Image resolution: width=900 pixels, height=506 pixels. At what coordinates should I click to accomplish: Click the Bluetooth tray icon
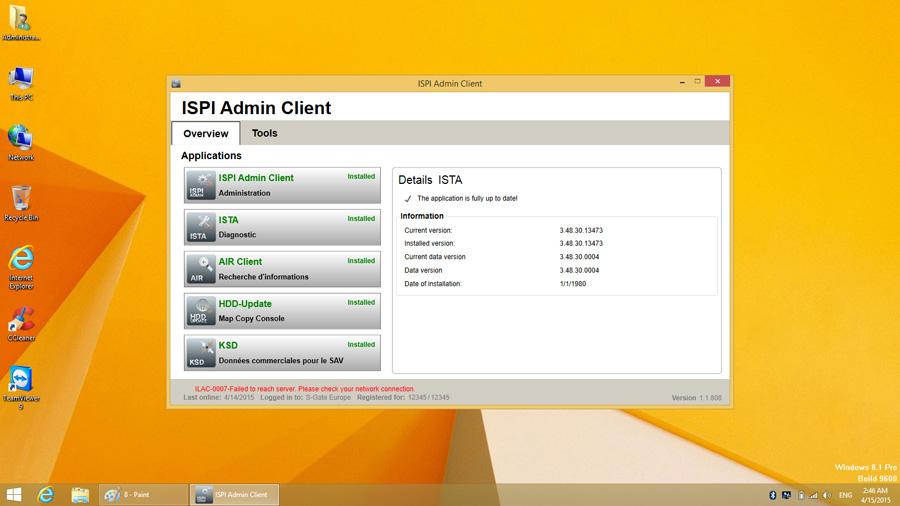point(773,495)
